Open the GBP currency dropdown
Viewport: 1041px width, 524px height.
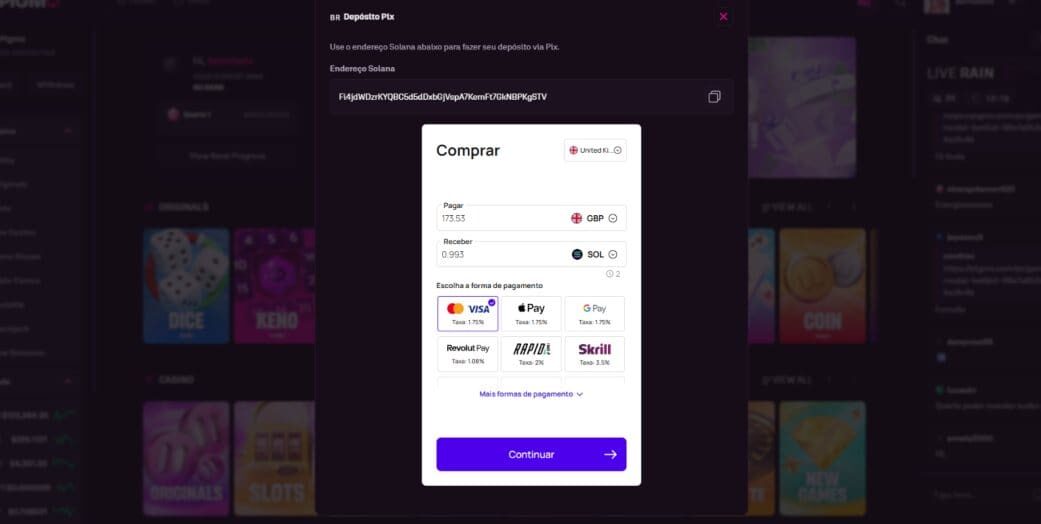pyautogui.click(x=595, y=218)
